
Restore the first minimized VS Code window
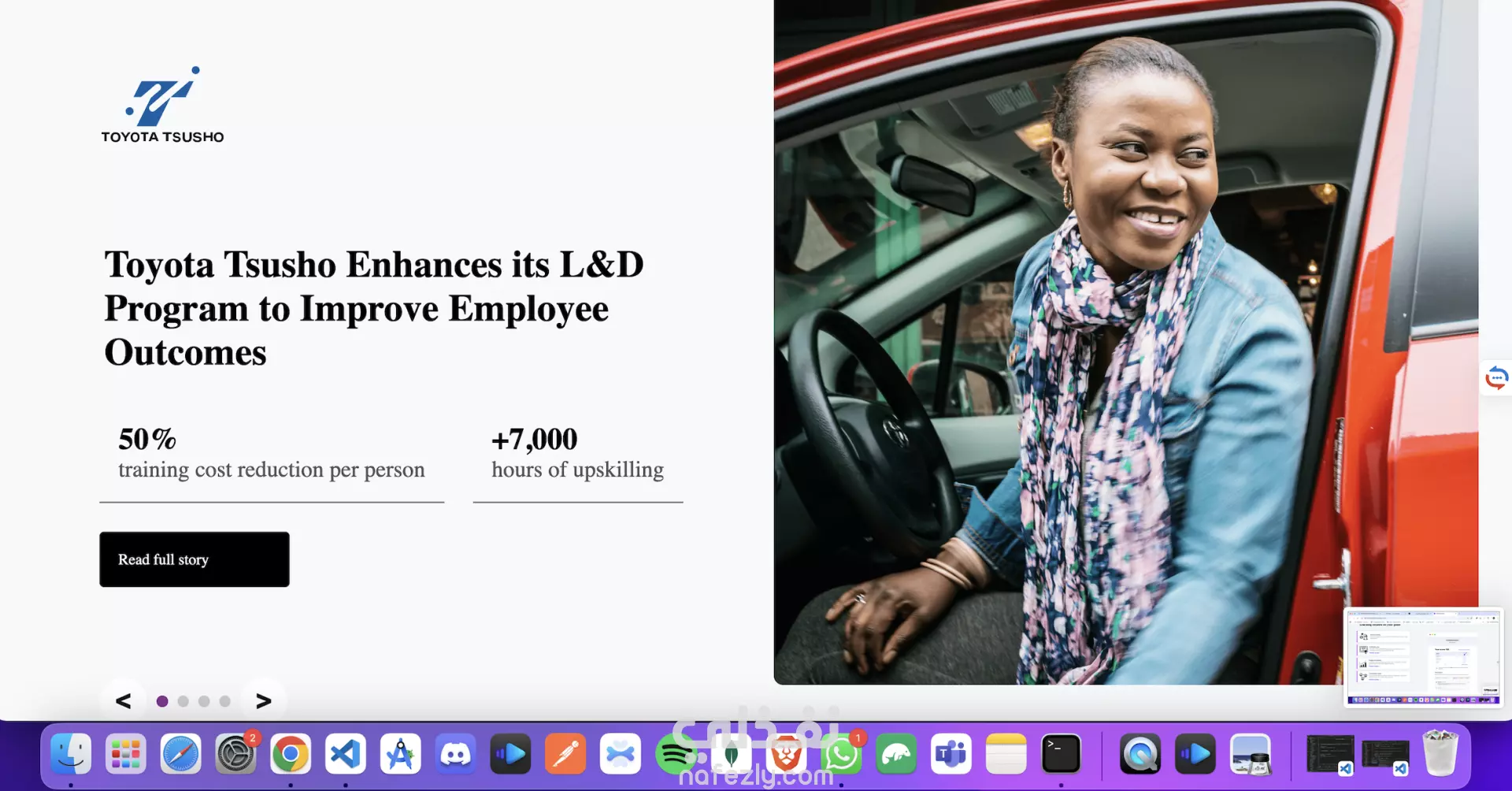tap(1331, 755)
